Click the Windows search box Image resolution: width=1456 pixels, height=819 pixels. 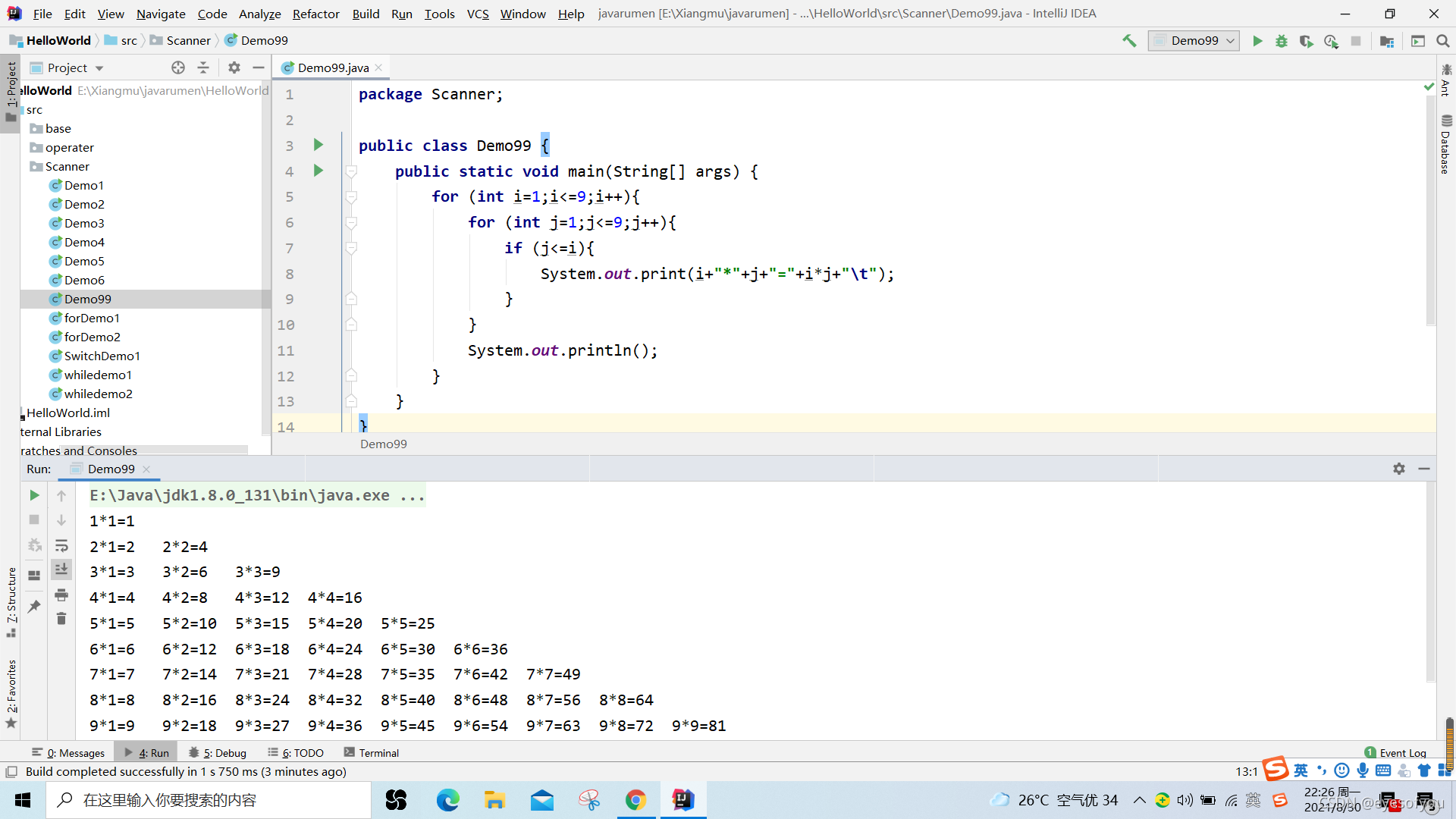pos(209,800)
